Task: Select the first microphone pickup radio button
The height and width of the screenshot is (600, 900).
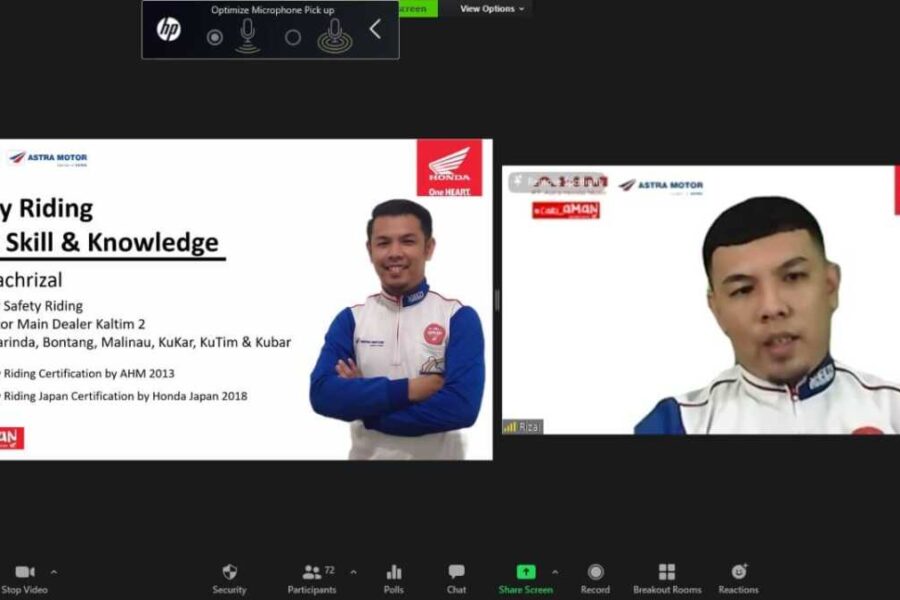Action: coord(214,37)
